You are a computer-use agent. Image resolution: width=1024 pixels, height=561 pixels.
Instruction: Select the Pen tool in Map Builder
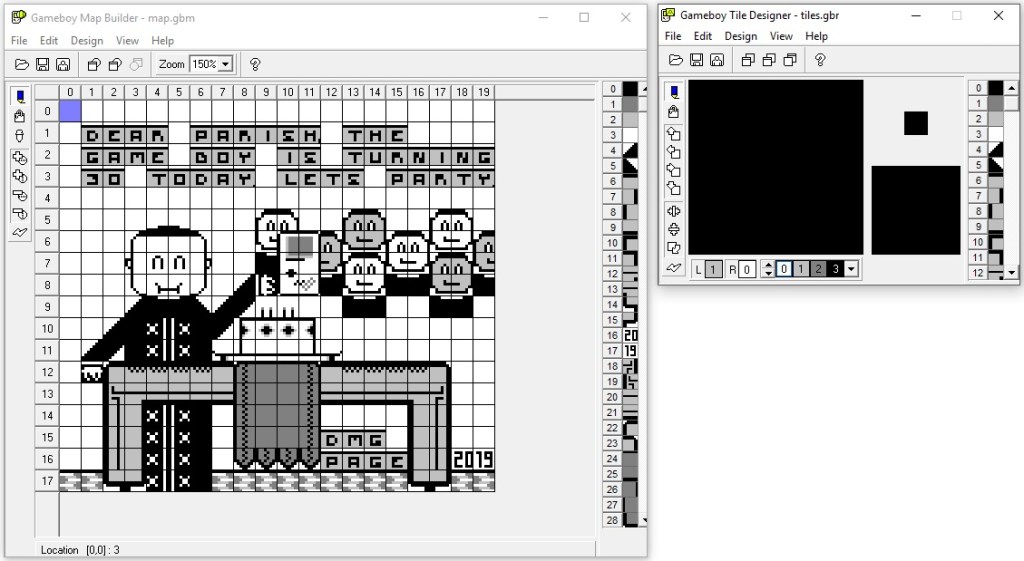[x=20, y=97]
